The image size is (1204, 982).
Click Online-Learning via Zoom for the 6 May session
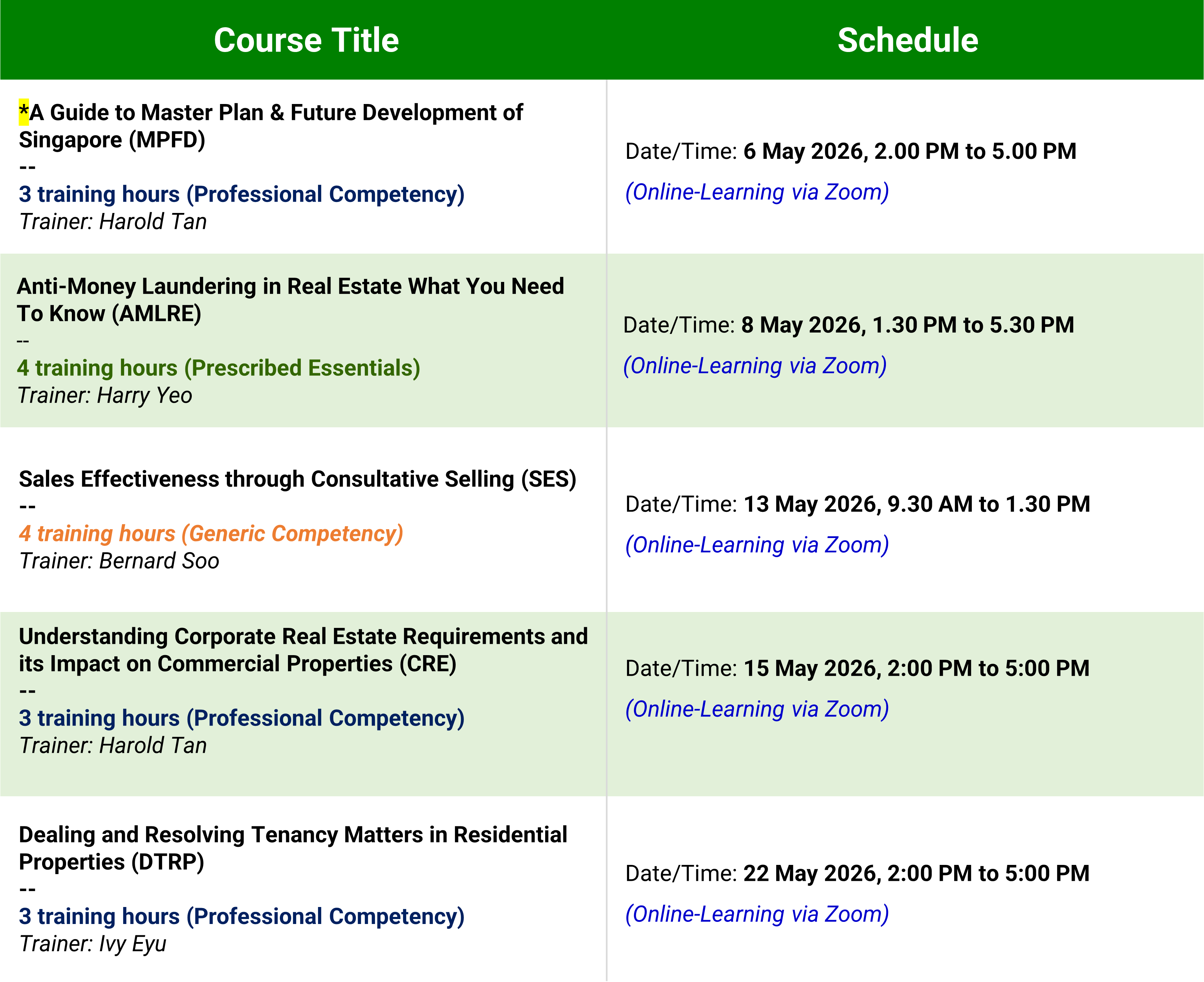click(757, 192)
